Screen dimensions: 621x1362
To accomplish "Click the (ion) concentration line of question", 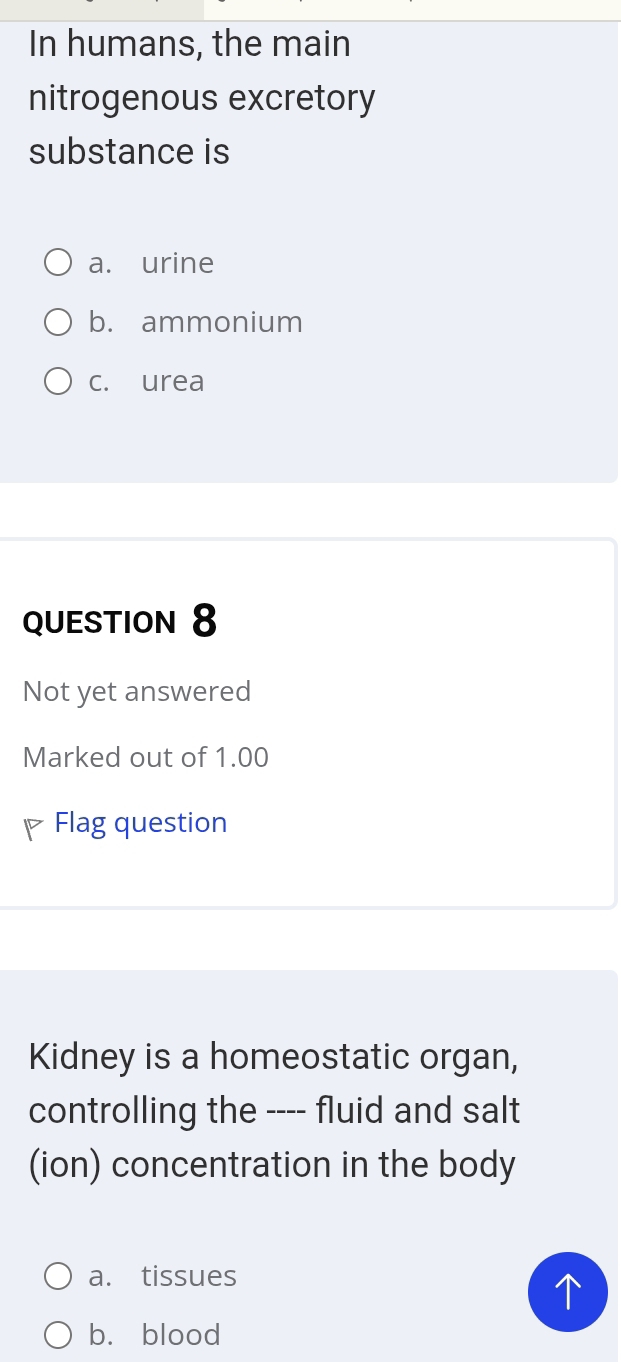I will tap(272, 1165).
